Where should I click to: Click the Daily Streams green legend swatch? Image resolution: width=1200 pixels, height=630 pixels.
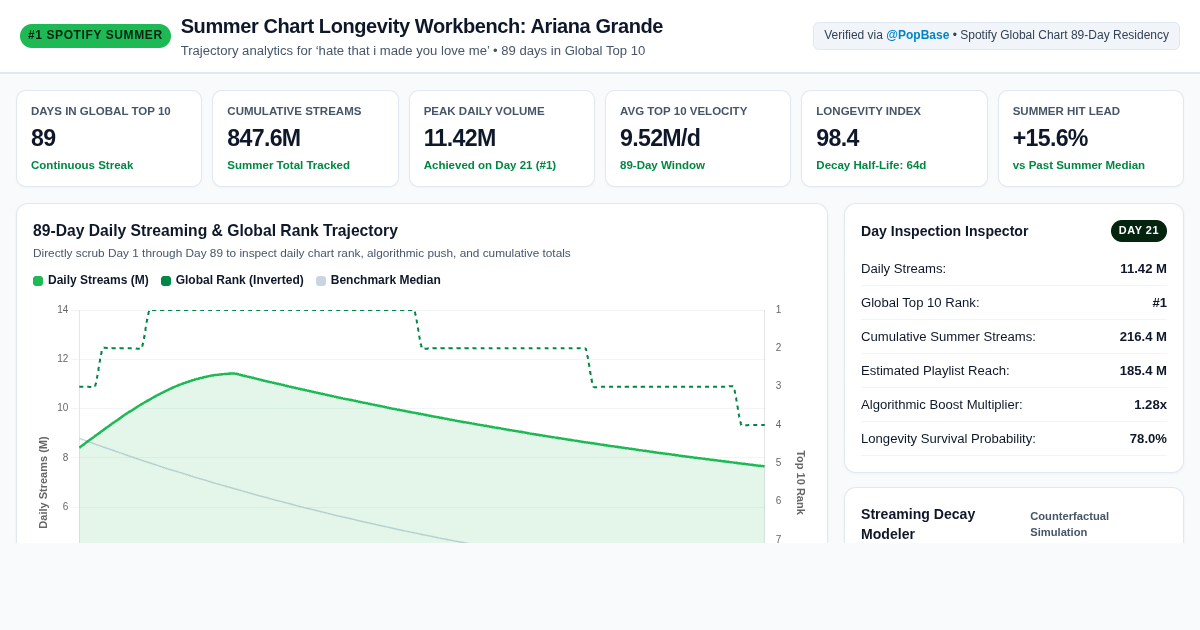[x=38, y=281]
